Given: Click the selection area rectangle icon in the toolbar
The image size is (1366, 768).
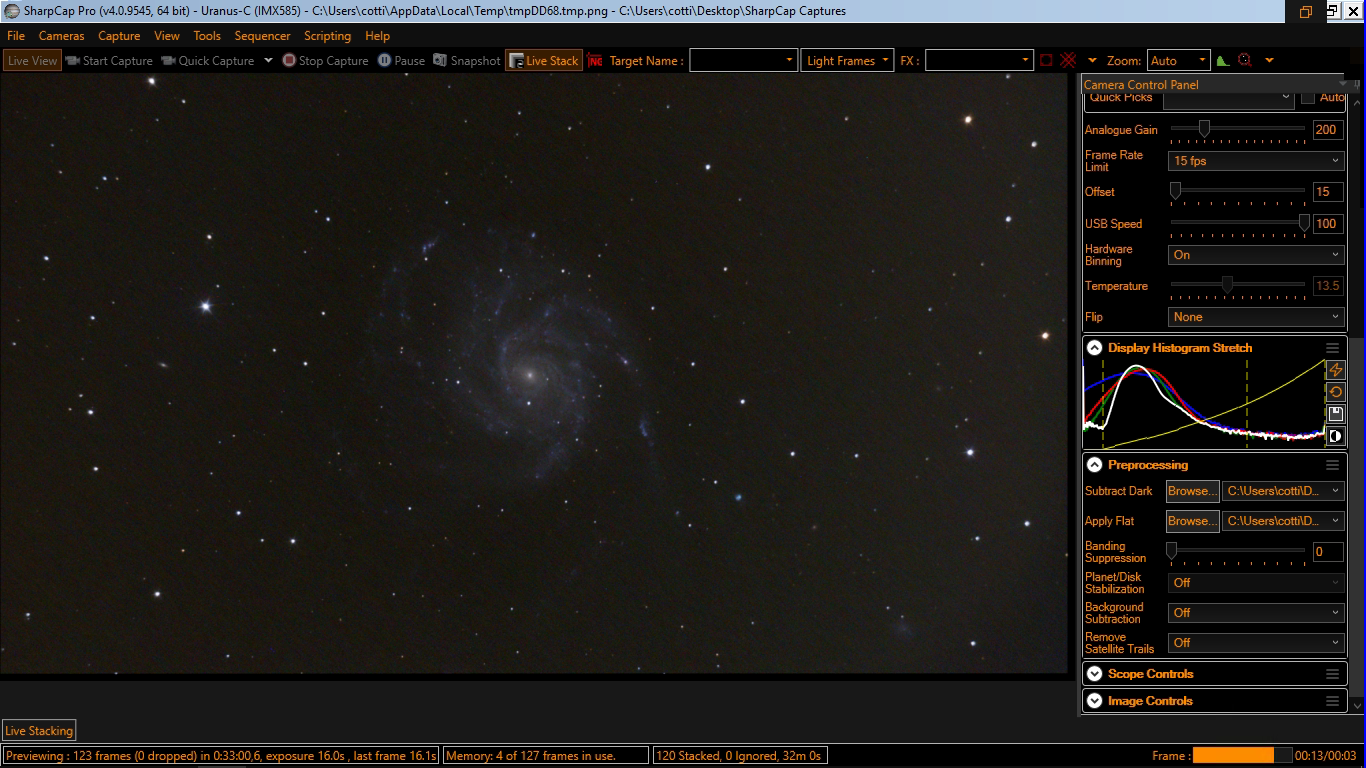Looking at the screenshot, I should pyautogui.click(x=1046, y=61).
